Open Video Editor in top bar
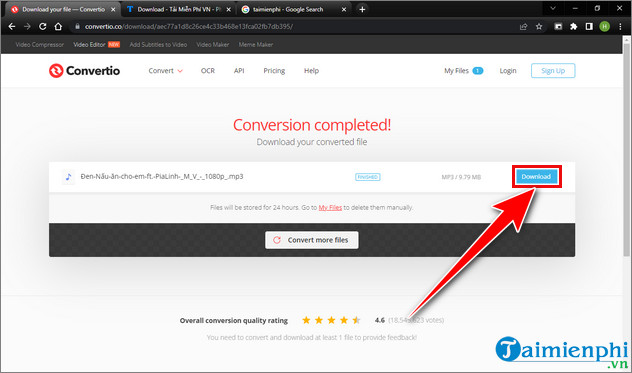The width and height of the screenshot is (632, 373). 96,44
